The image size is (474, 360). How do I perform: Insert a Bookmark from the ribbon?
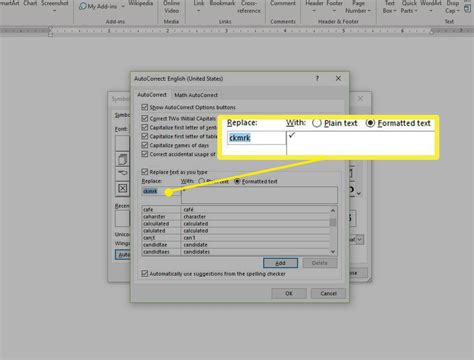(222, 3)
